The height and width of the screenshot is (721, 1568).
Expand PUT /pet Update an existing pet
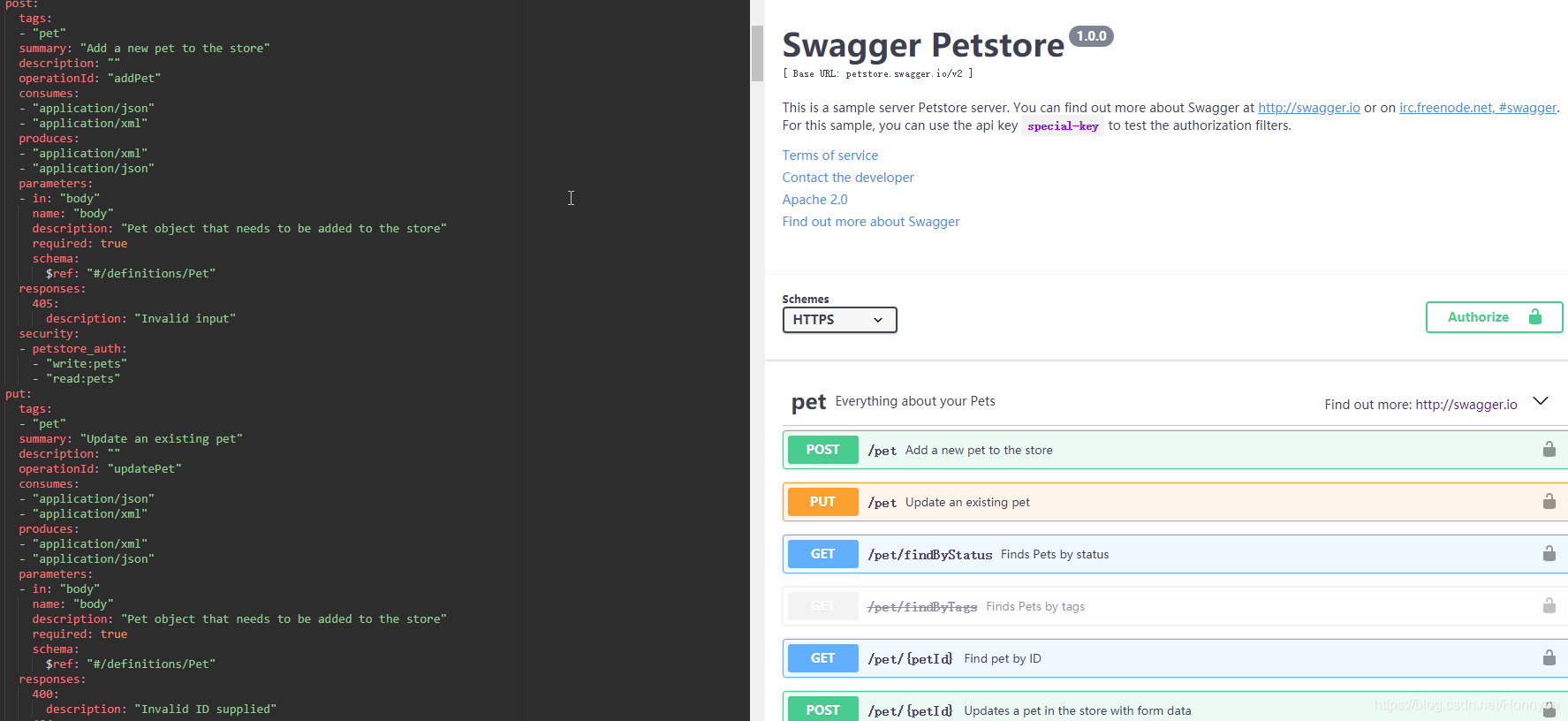[1175, 502]
